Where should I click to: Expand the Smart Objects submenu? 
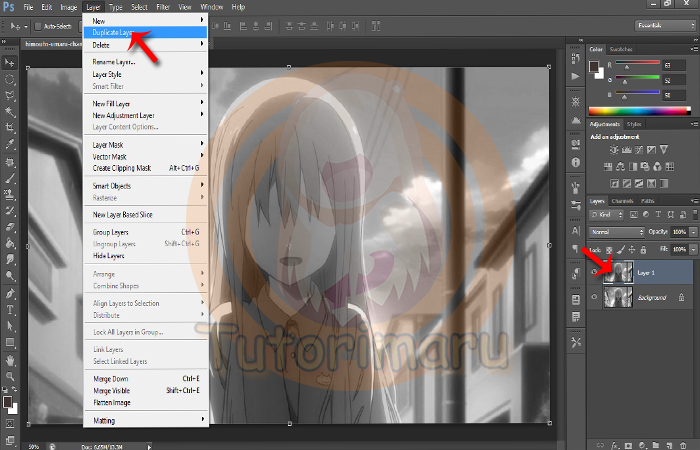(x=146, y=186)
